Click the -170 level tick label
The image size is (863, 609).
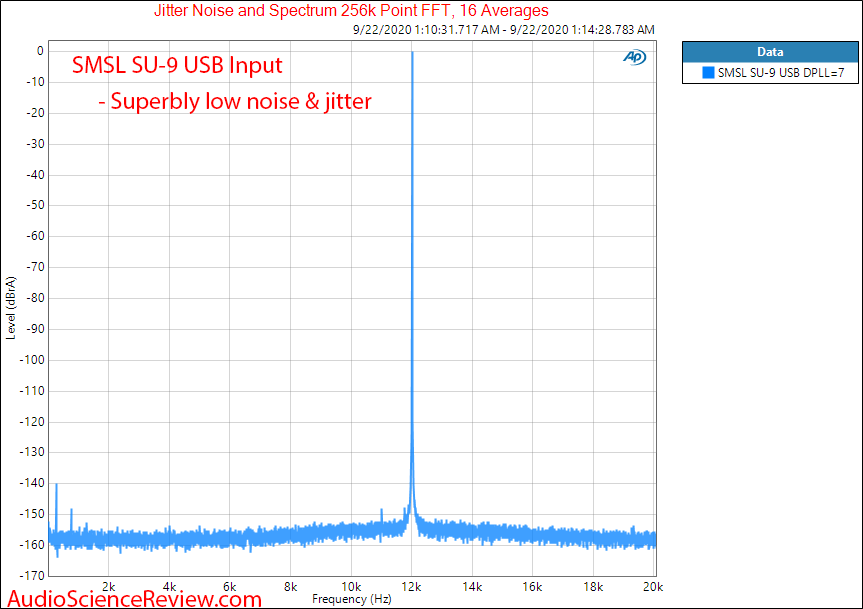point(32,575)
